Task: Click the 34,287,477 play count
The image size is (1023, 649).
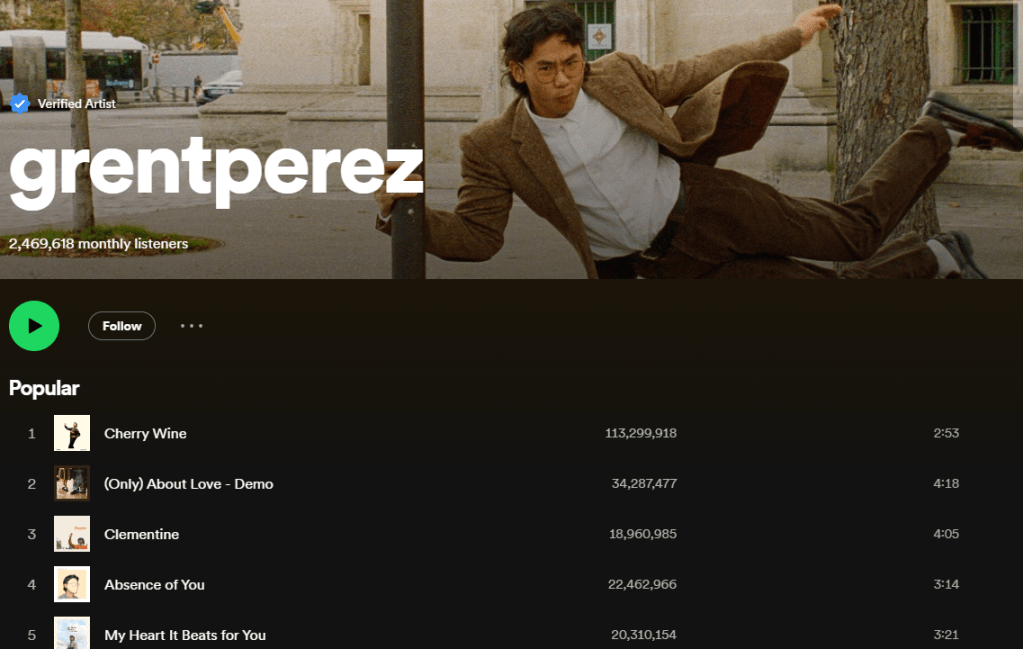Action: pos(644,484)
